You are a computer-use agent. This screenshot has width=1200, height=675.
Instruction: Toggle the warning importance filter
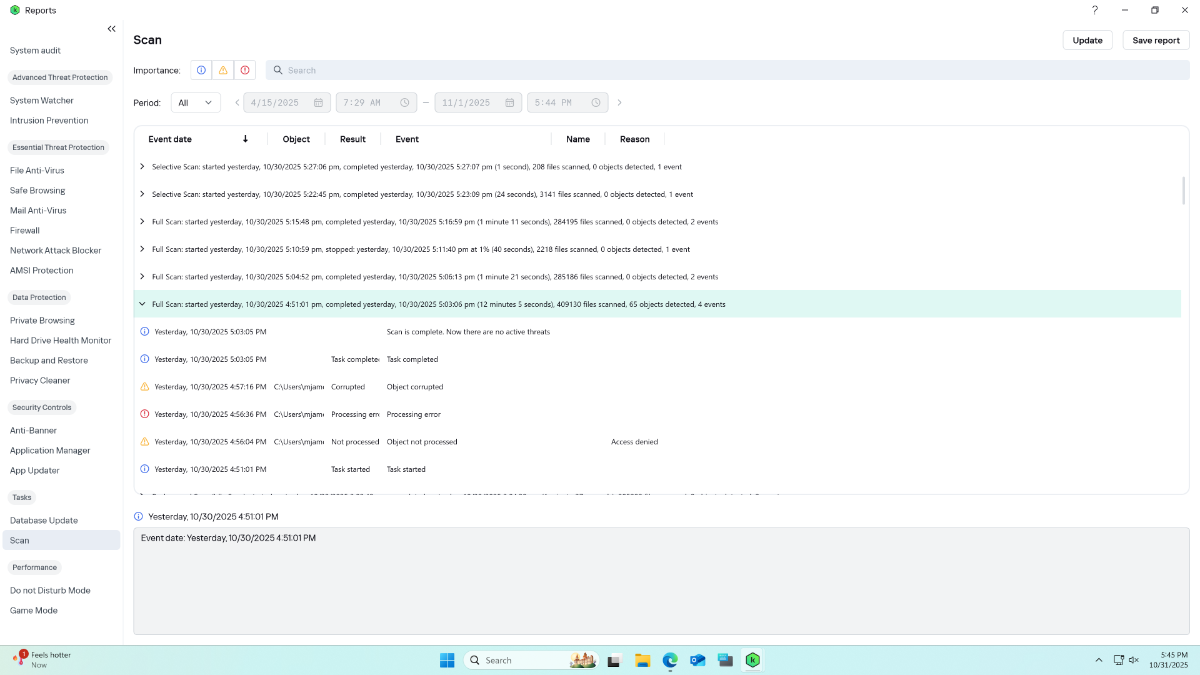[223, 70]
